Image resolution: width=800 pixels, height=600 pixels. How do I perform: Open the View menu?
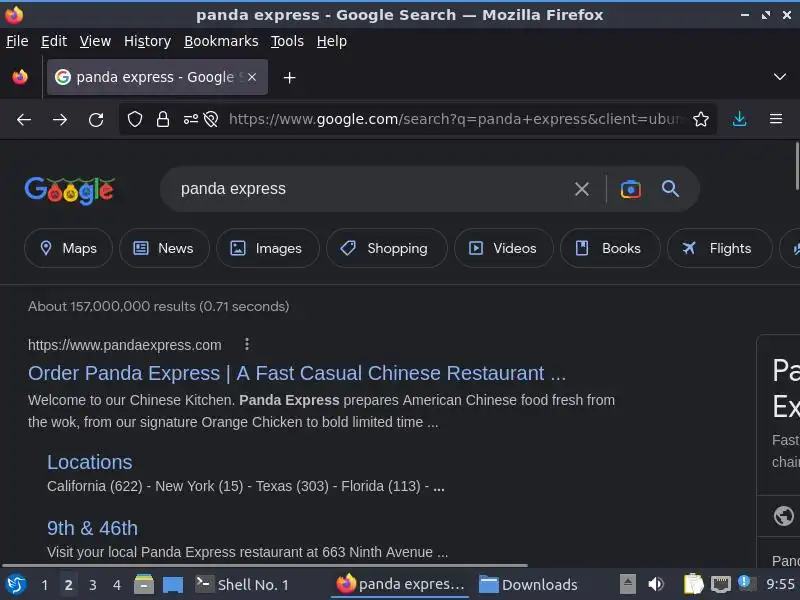(x=95, y=41)
